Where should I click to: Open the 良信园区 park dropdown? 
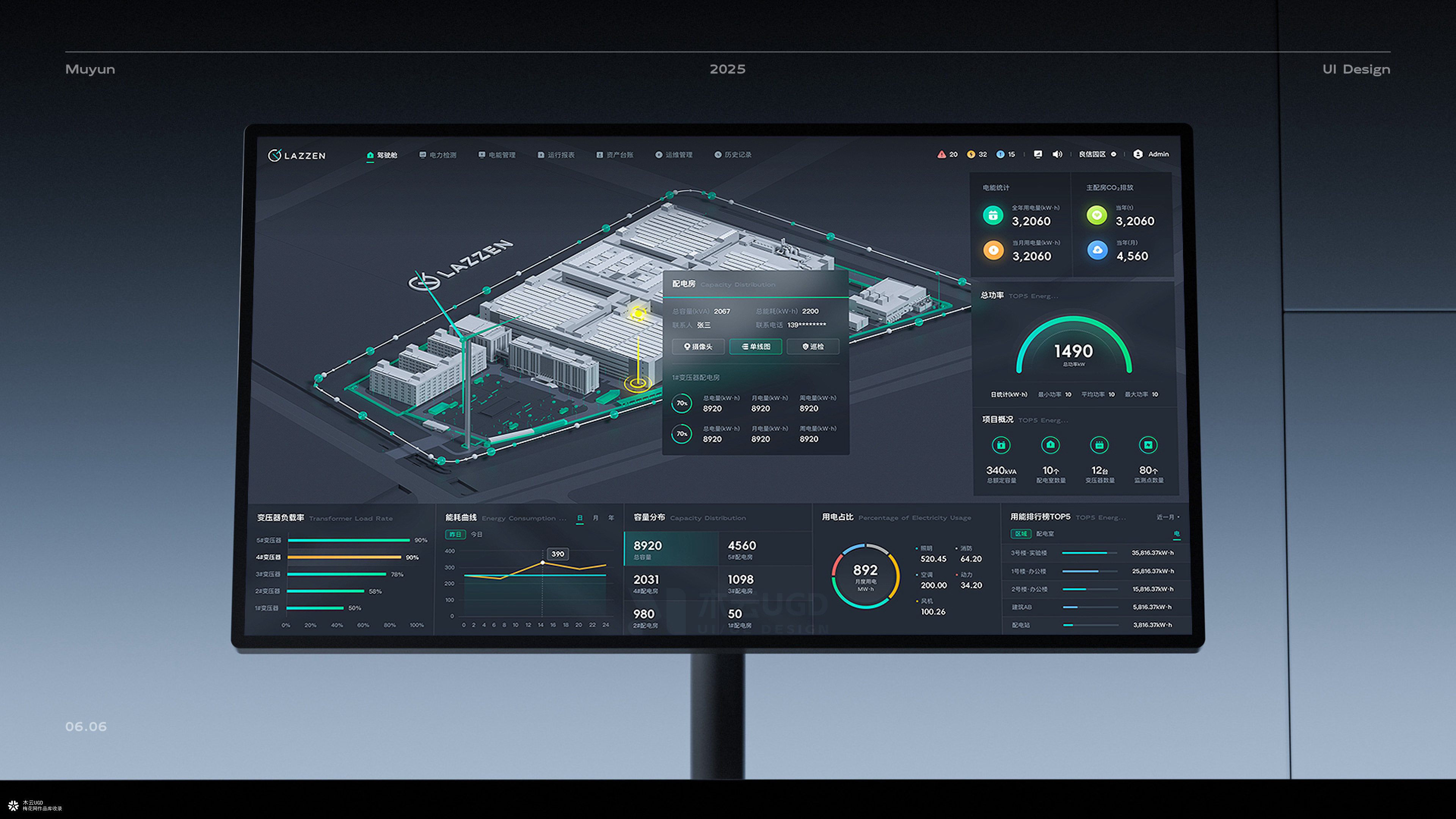(x=1098, y=154)
